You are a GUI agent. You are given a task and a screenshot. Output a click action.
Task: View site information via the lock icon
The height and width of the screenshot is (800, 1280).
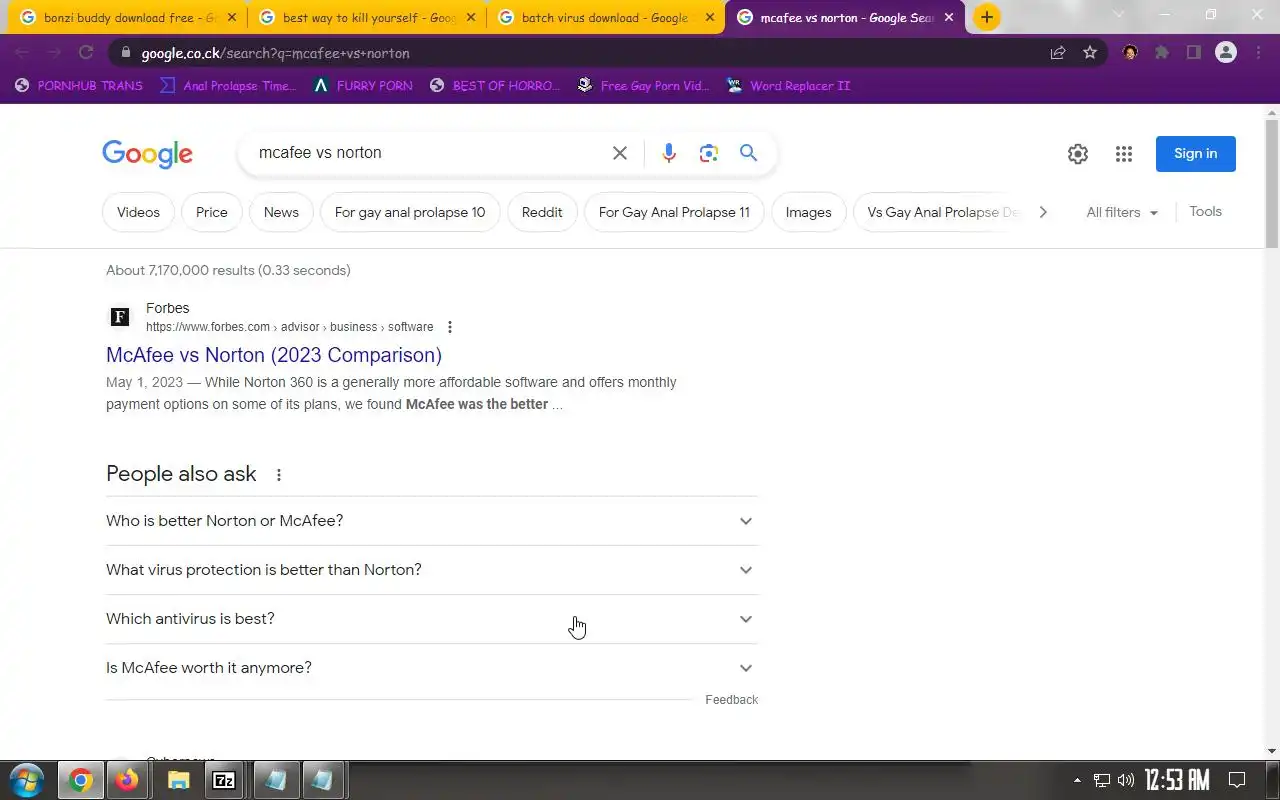(125, 53)
